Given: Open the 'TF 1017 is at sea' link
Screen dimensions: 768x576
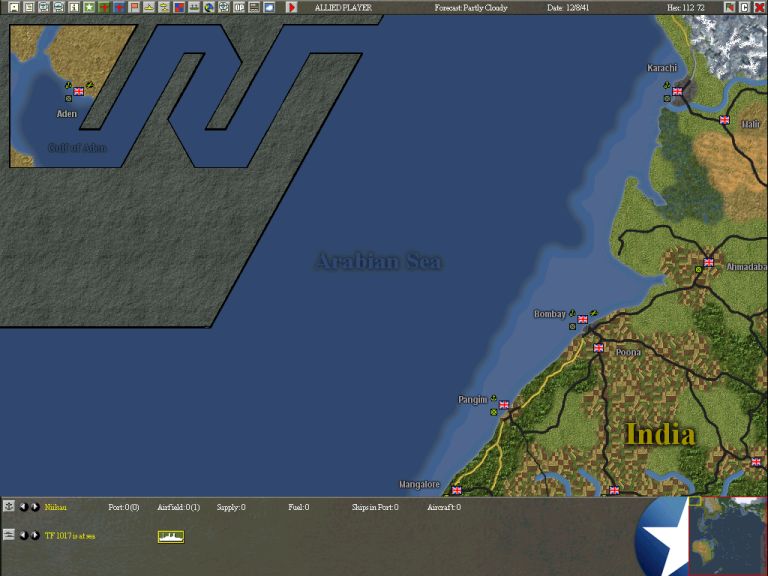Looking at the screenshot, I should pyautogui.click(x=70, y=536).
